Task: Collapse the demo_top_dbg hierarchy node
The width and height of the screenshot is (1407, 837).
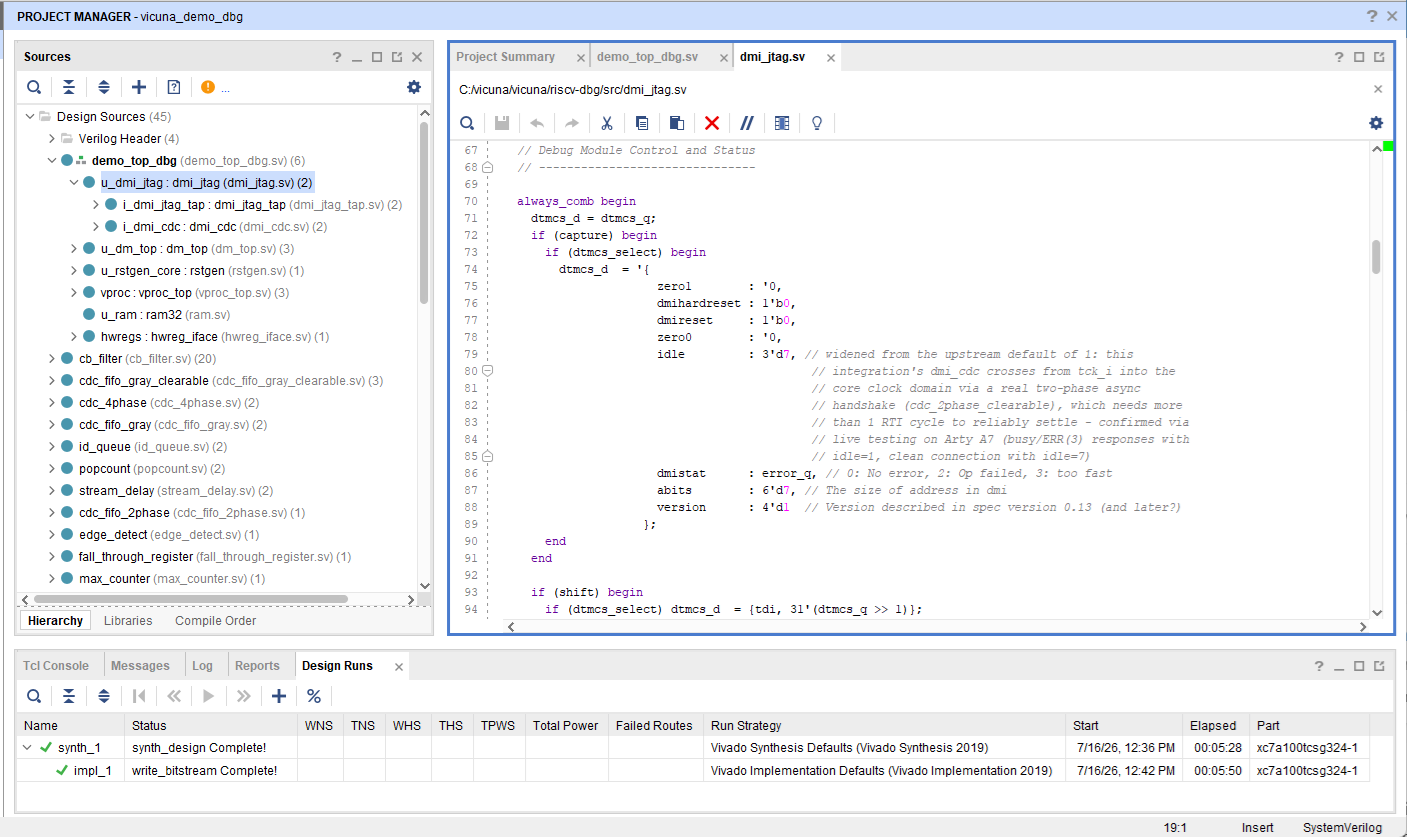Action: [x=52, y=161]
